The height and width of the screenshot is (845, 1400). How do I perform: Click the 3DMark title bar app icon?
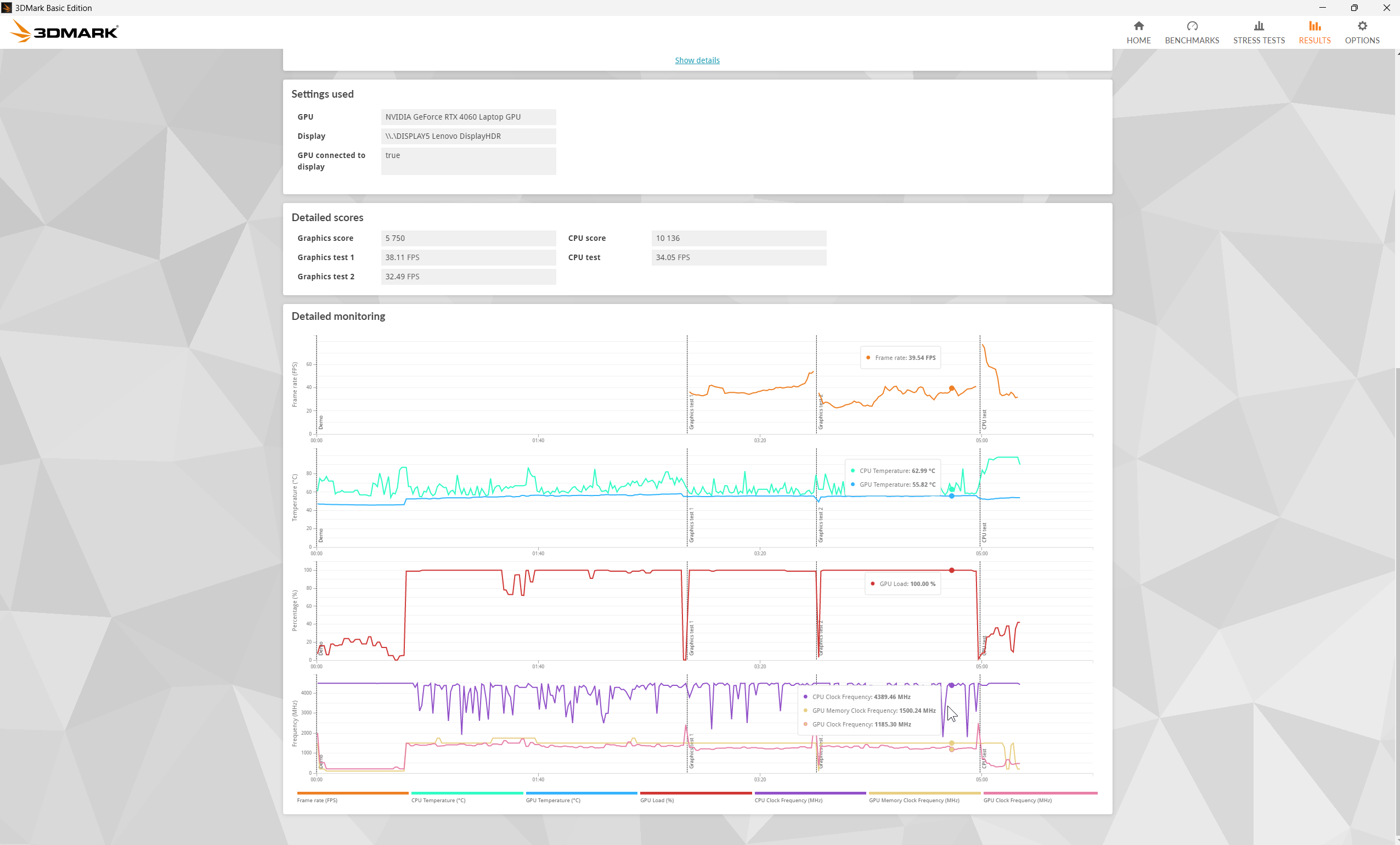7,8
